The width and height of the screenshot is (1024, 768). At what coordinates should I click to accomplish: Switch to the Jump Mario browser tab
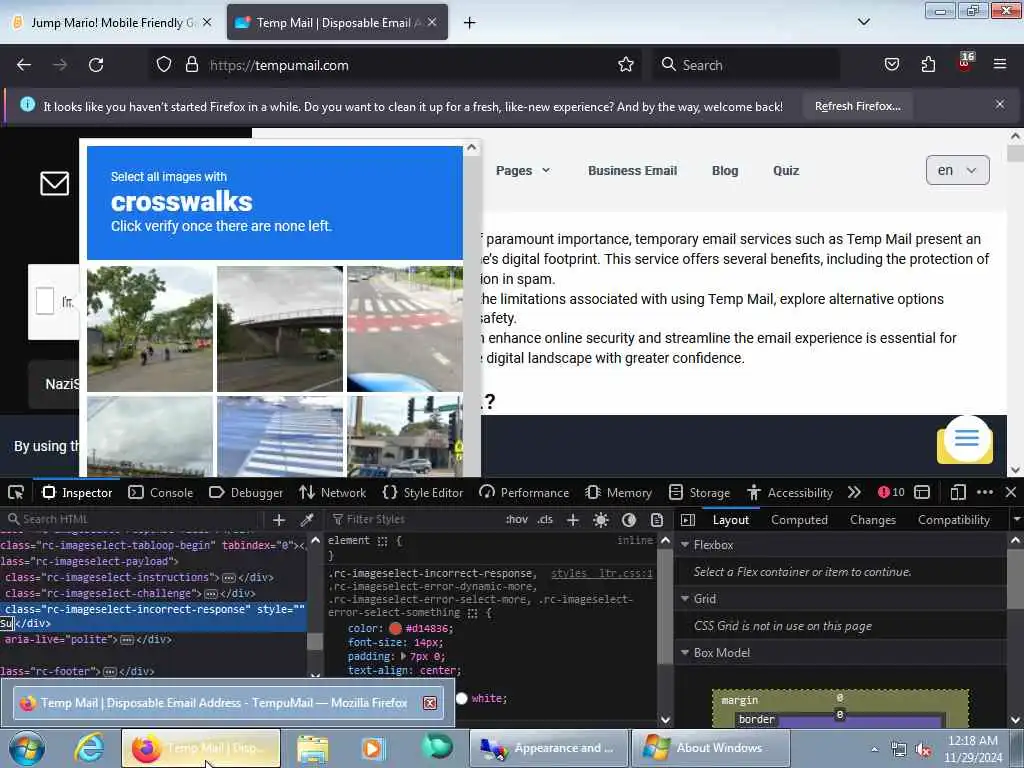coord(111,23)
